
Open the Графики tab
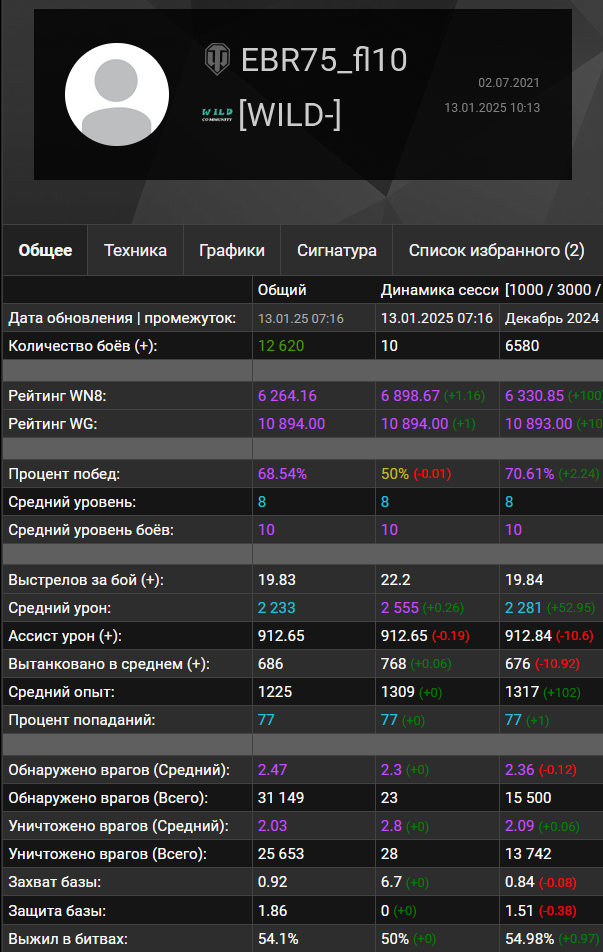231,250
